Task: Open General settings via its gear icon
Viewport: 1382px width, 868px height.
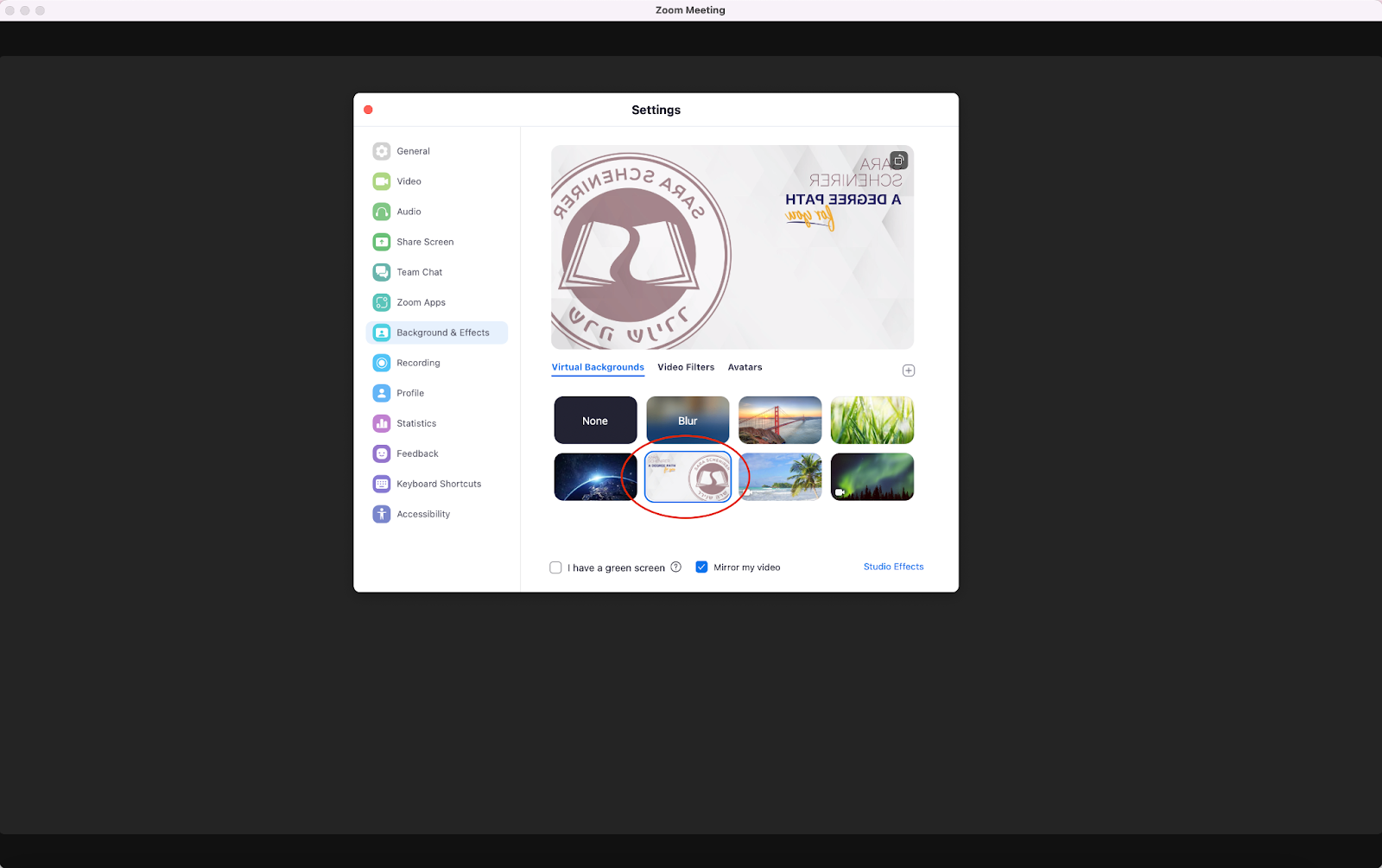Action: point(382,151)
